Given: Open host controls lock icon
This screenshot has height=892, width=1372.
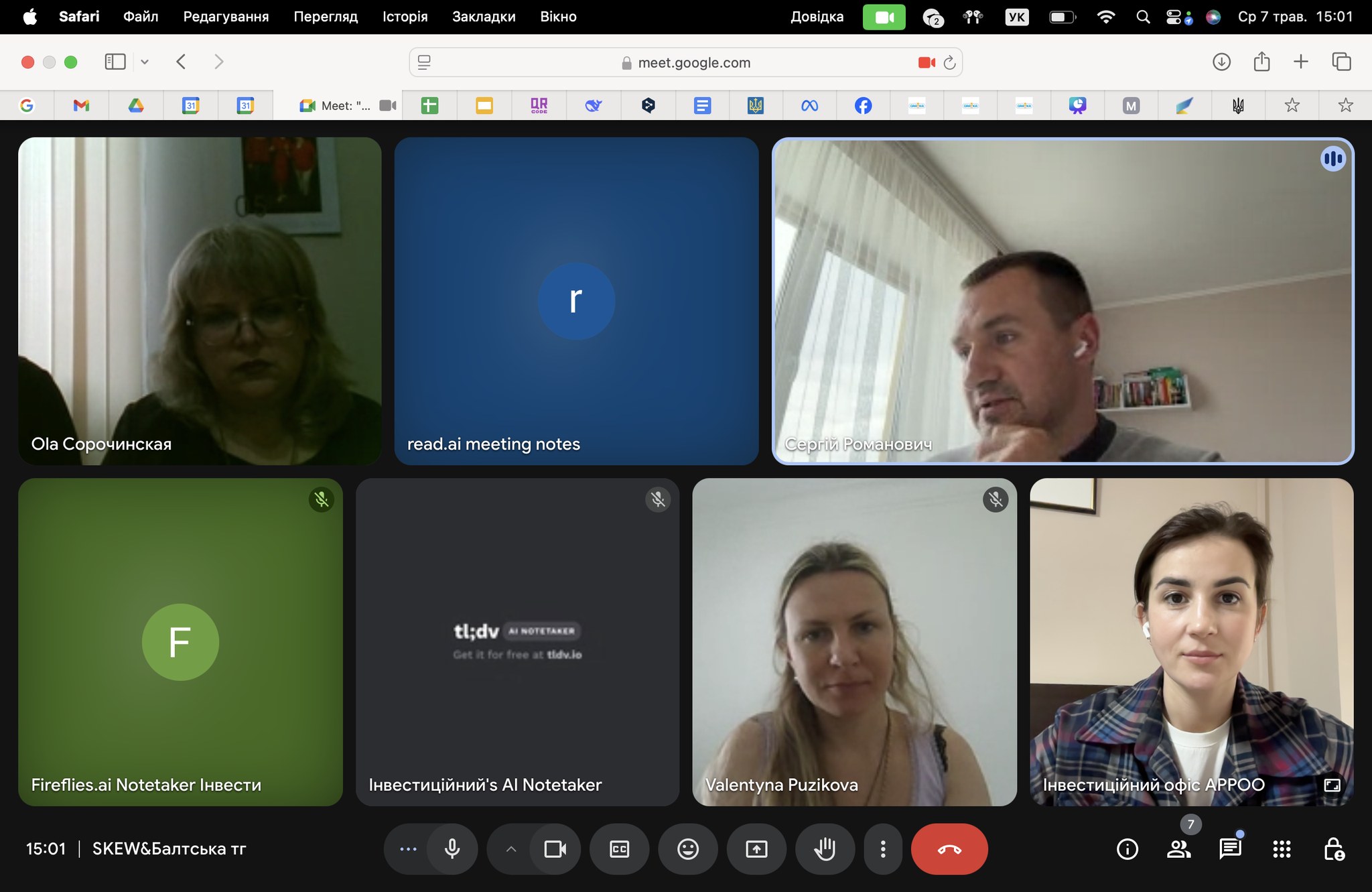Looking at the screenshot, I should (1333, 849).
